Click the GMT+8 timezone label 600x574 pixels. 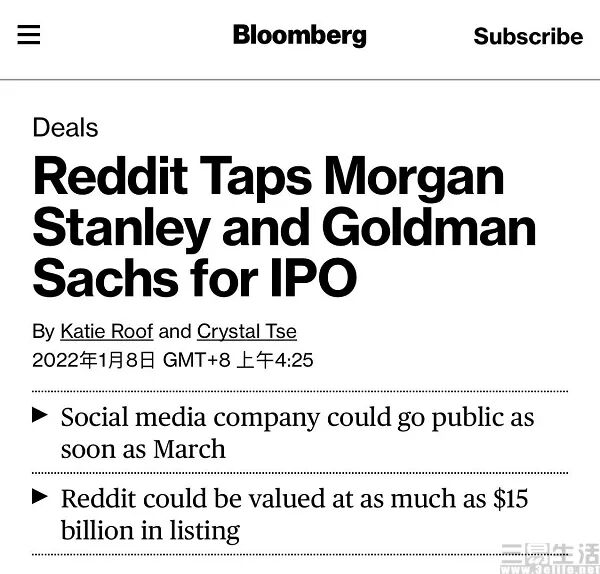click(196, 360)
